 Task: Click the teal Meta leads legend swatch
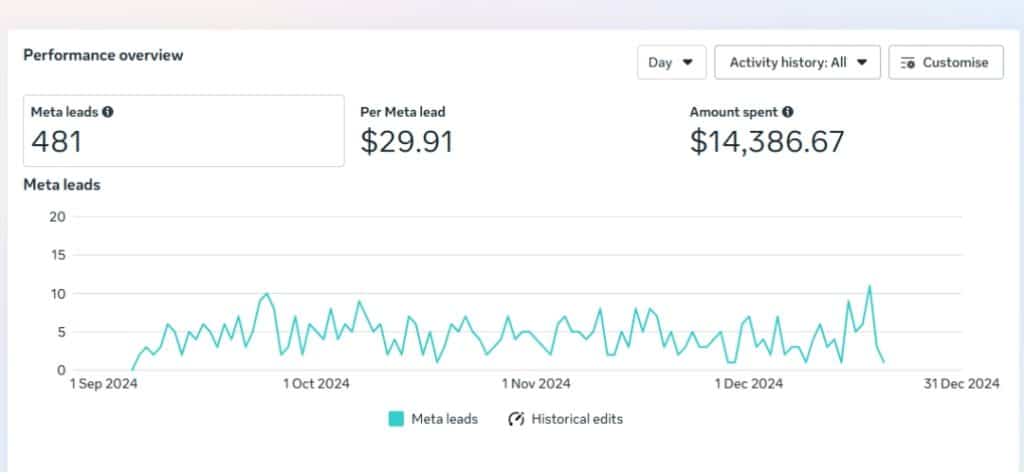396,419
